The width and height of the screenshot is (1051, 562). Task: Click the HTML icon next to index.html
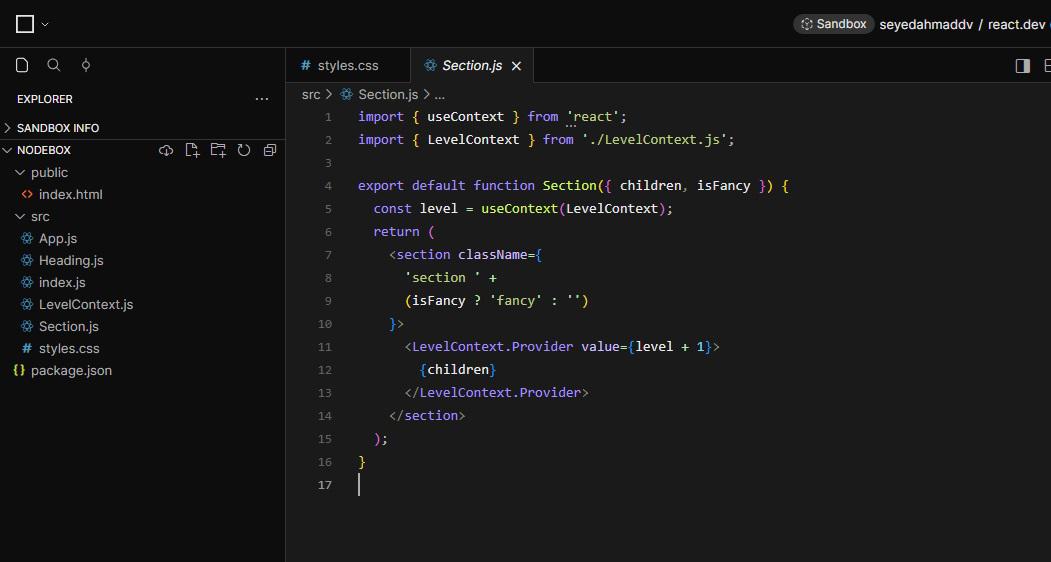point(27,194)
